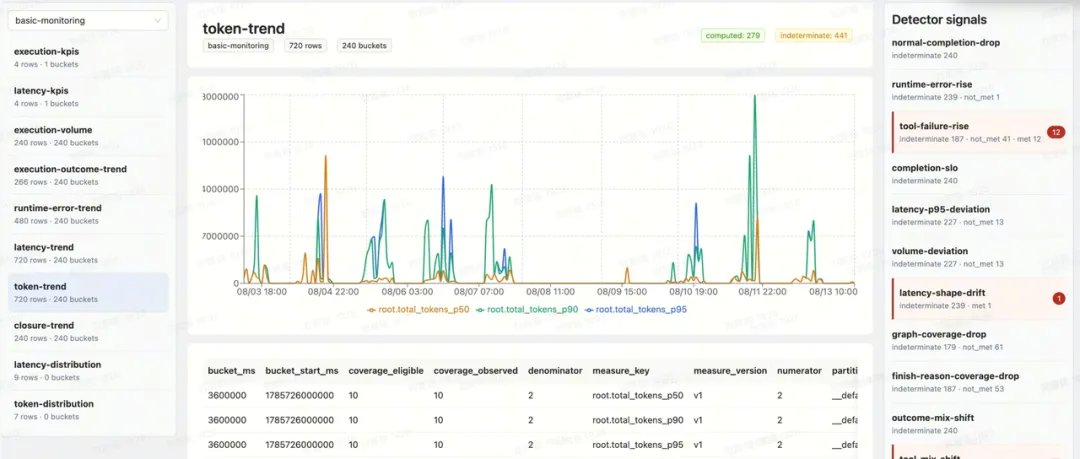Open runtime-error-rise detector signal
This screenshot has width=1080, height=459.
(978, 90)
